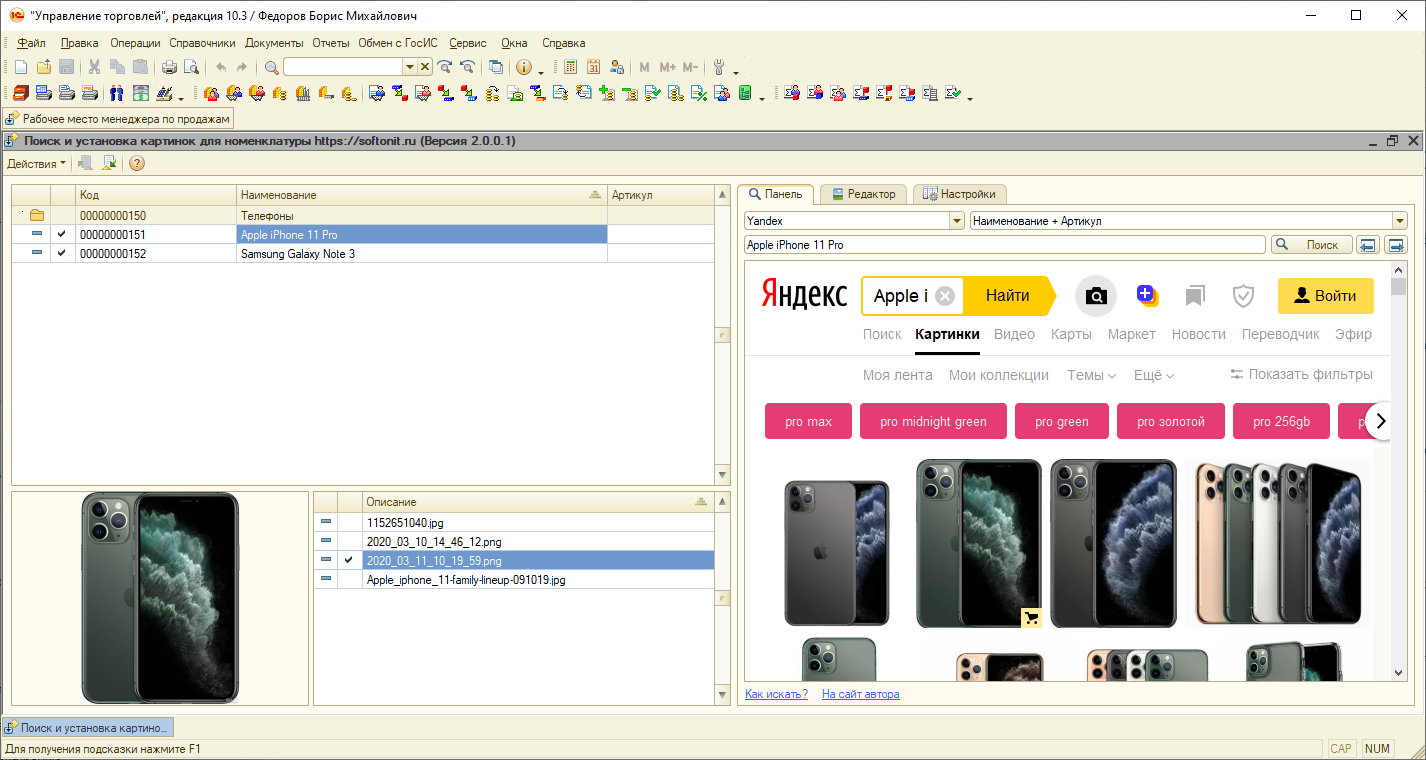The image size is (1426, 760).
Task: Expand the Ещё dropdown in Yandex
Action: 1153,375
